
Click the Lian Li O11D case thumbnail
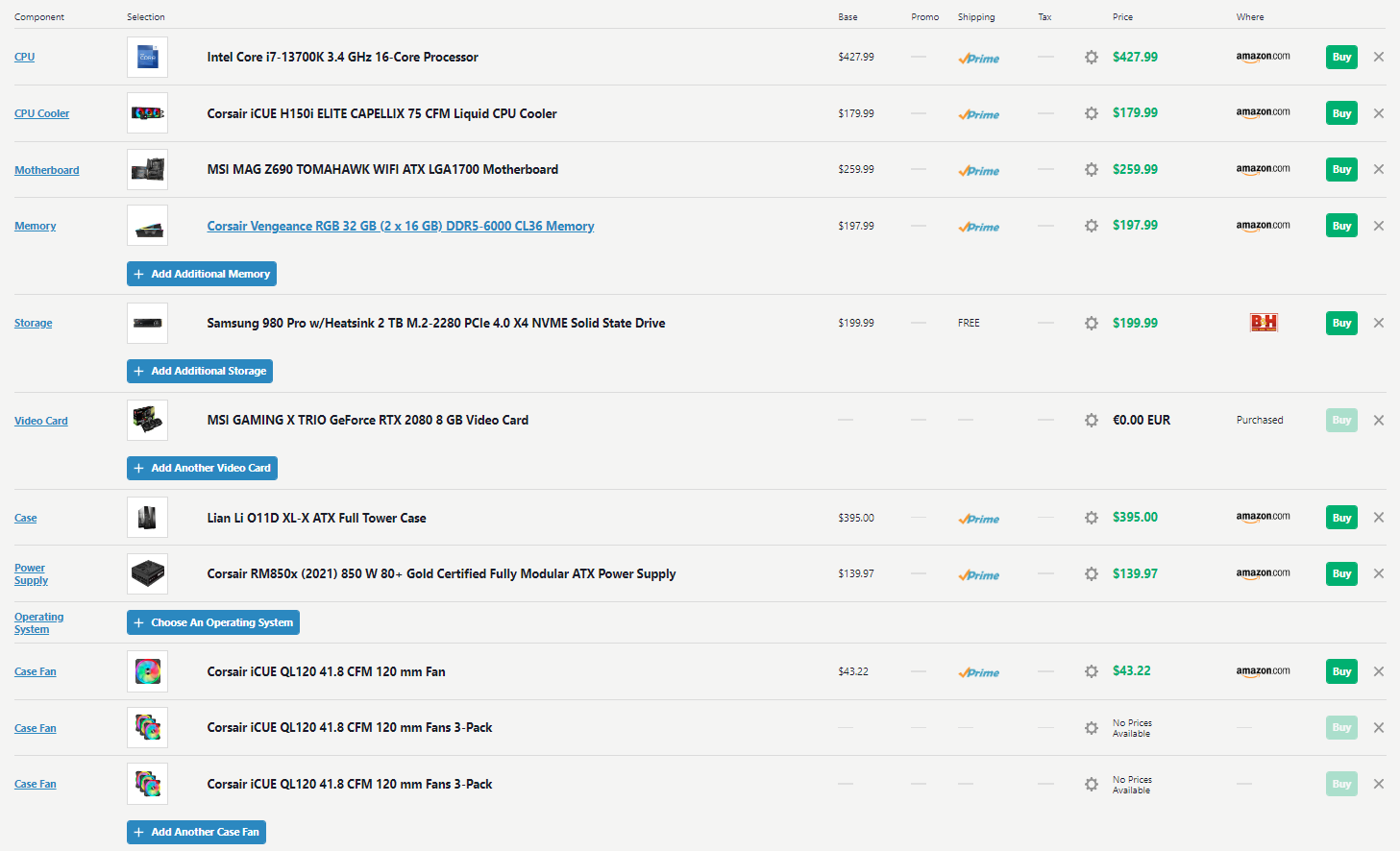click(147, 518)
